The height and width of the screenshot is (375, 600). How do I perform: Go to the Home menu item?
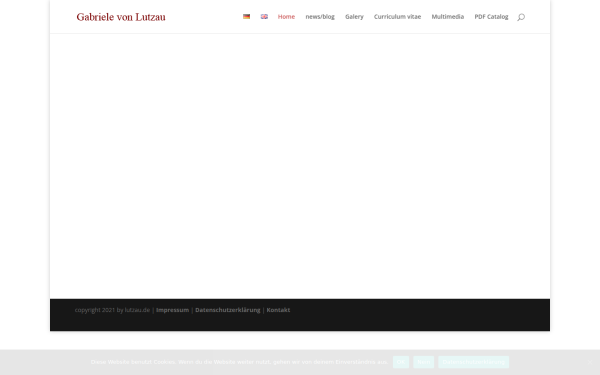pos(286,16)
